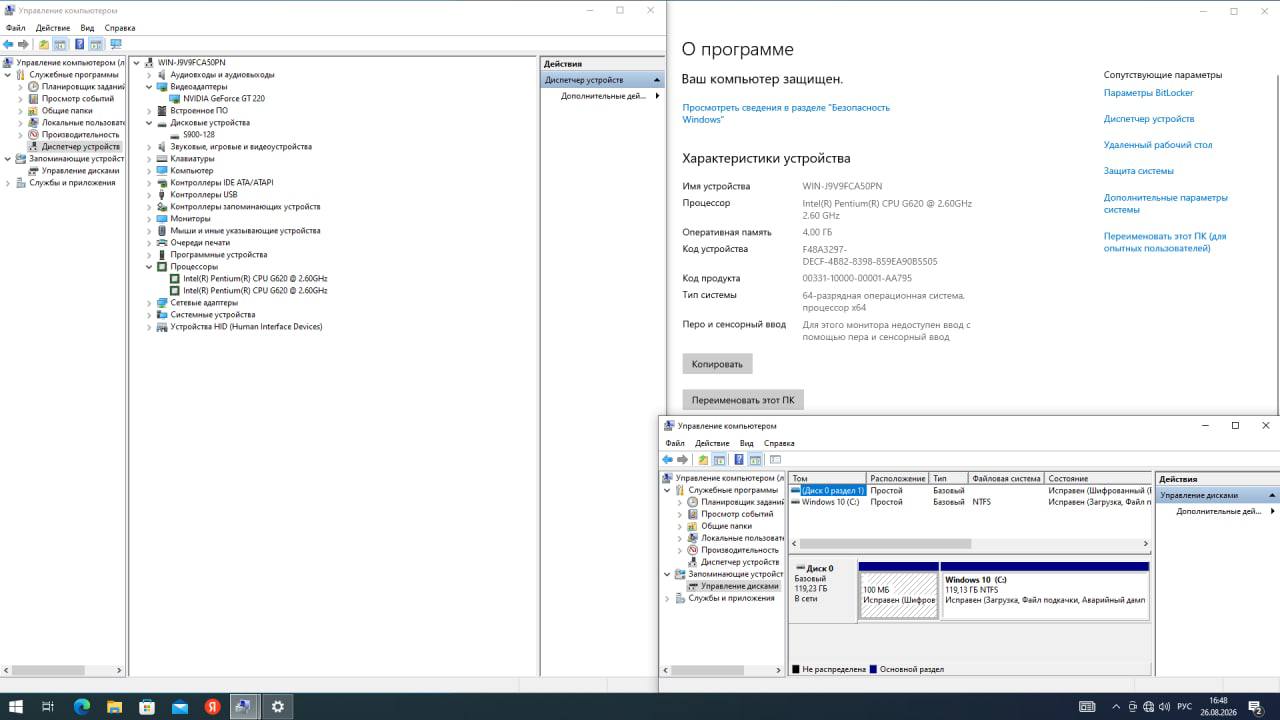Expand the Мониторы device category
This screenshot has height=720, width=1280.
(150, 219)
